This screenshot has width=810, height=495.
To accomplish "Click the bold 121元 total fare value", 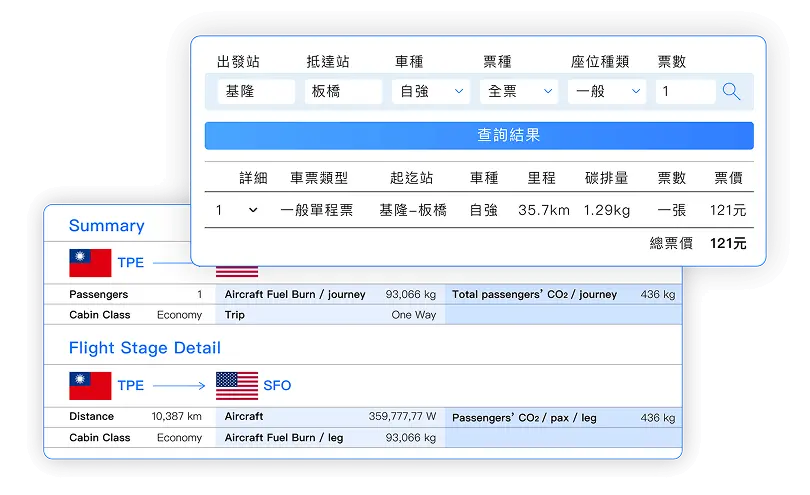I will pyautogui.click(x=728, y=243).
